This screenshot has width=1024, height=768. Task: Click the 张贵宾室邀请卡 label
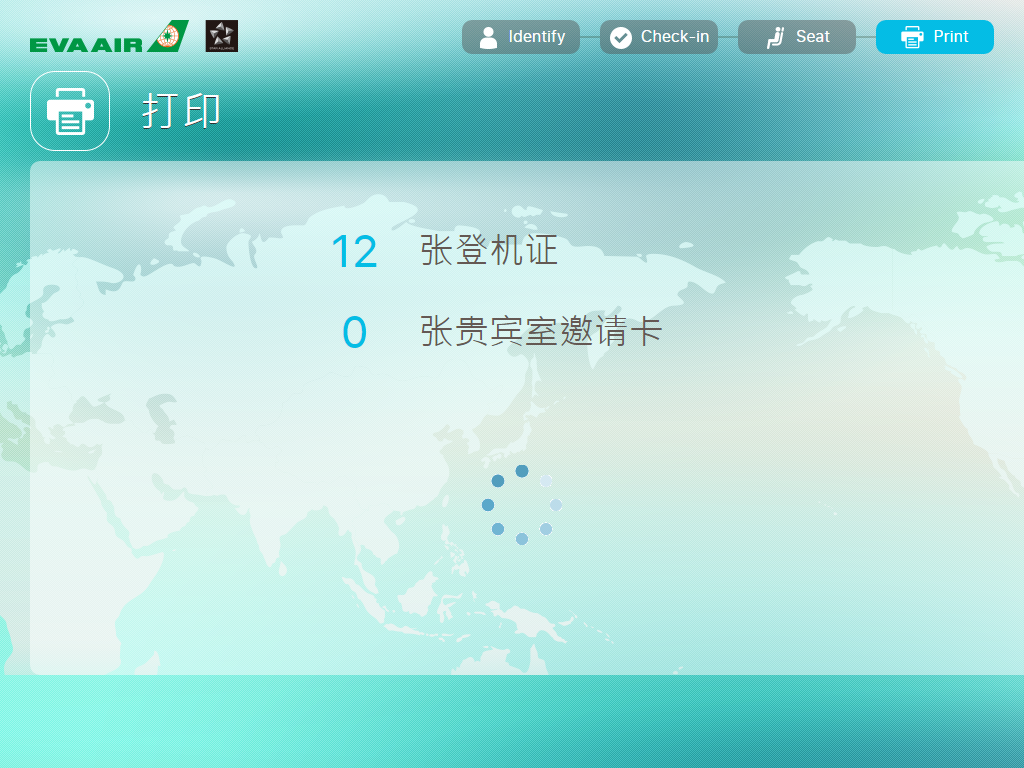tap(541, 331)
